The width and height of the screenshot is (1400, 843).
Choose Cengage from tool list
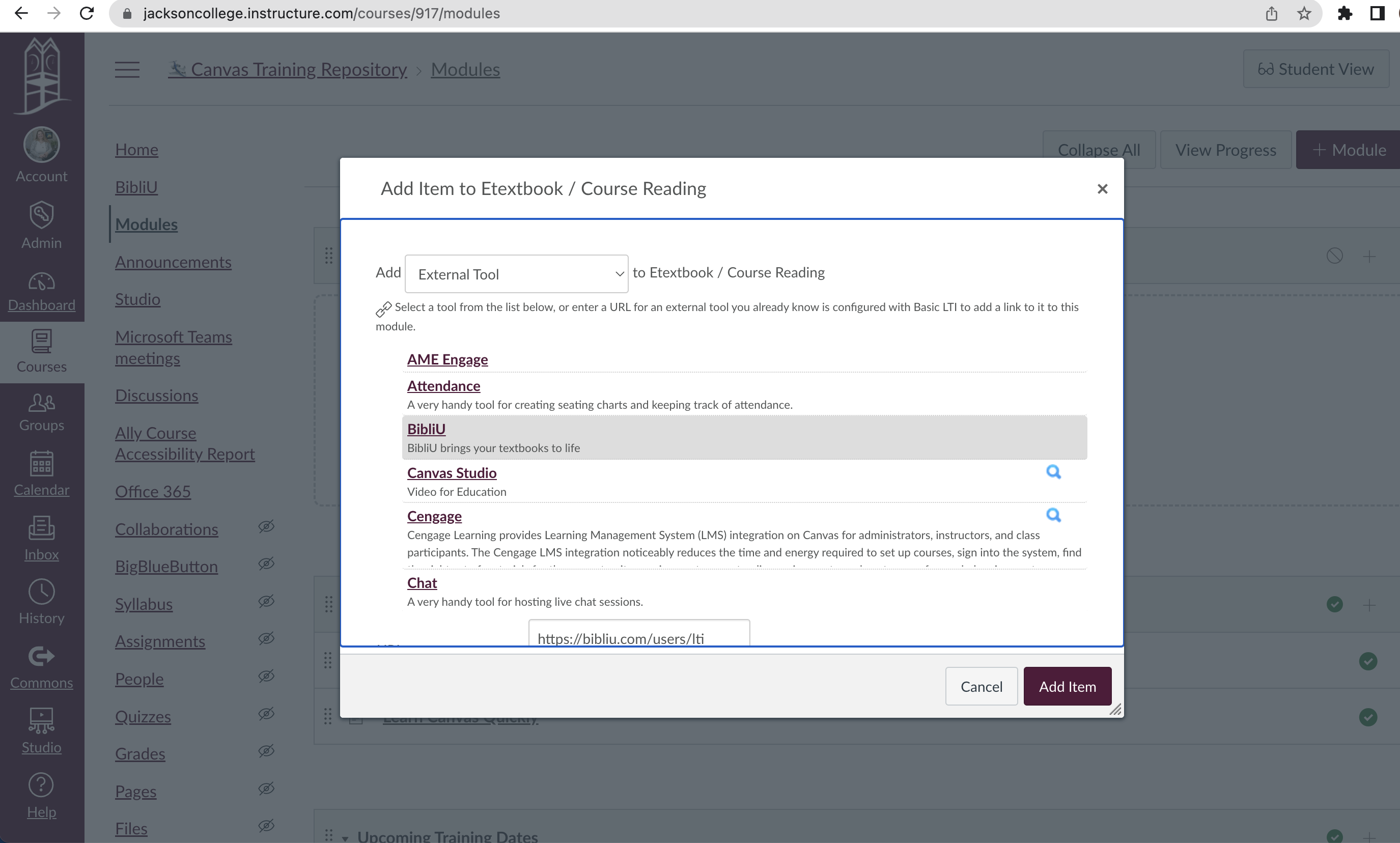[x=434, y=516]
